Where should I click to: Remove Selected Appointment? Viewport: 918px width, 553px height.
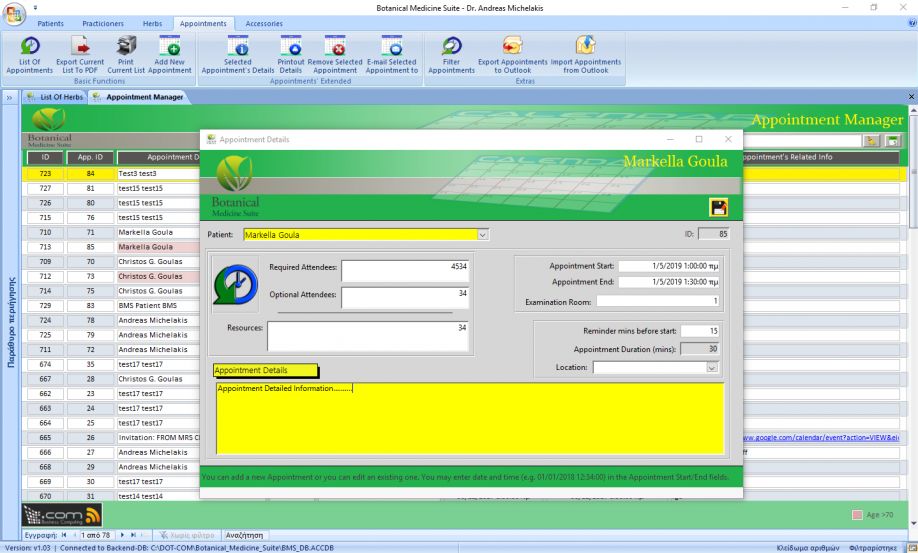(335, 54)
